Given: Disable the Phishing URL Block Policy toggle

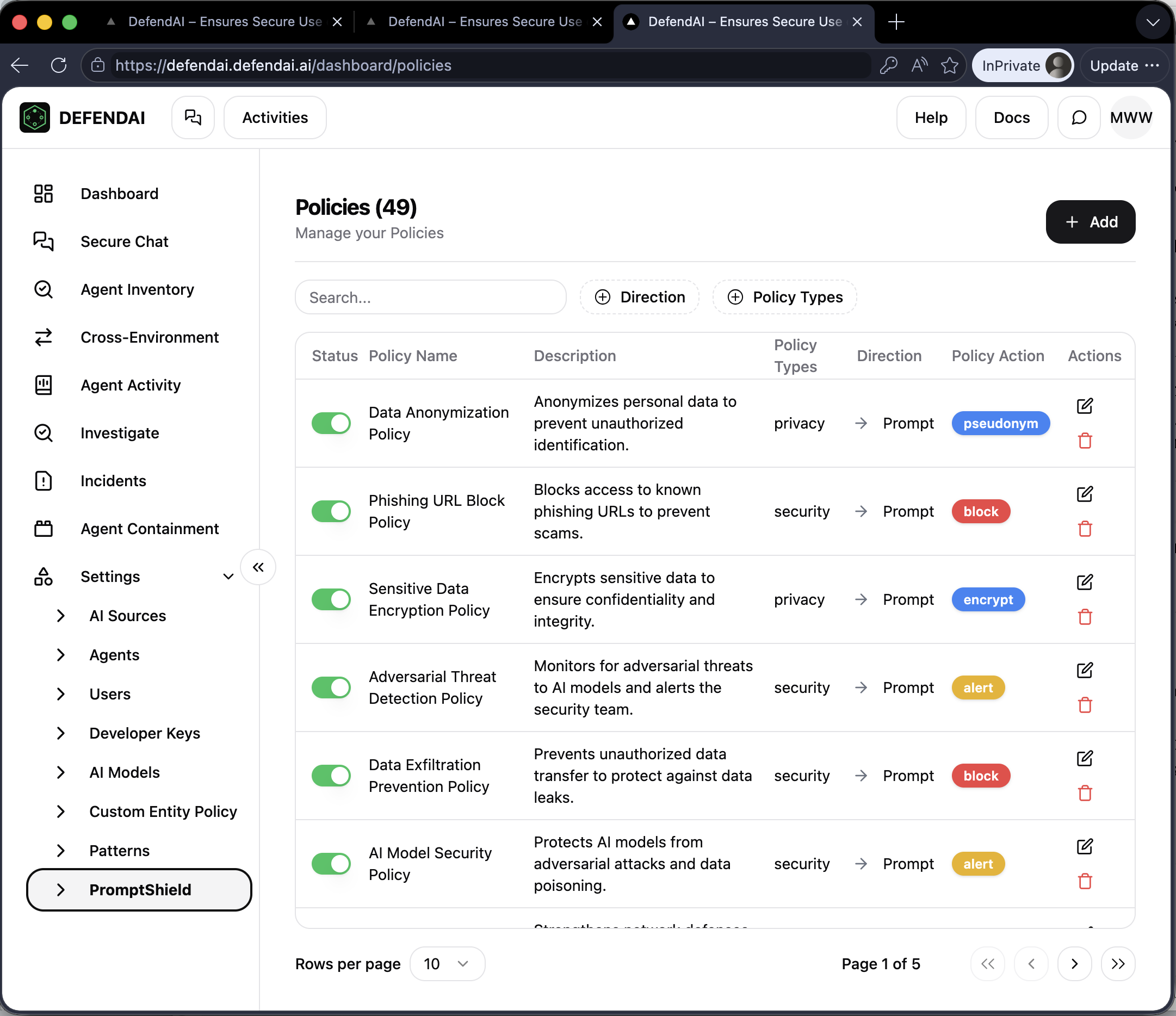Looking at the screenshot, I should [x=331, y=511].
